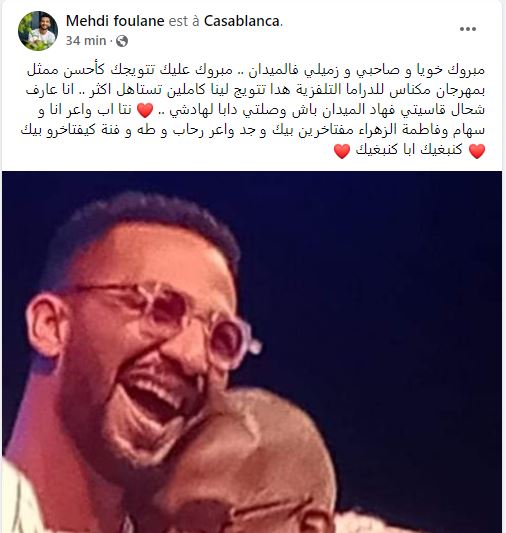Open the Mehdi foulane profile name link
Screen dimensions: 506x533
pyautogui.click(x=115, y=21)
